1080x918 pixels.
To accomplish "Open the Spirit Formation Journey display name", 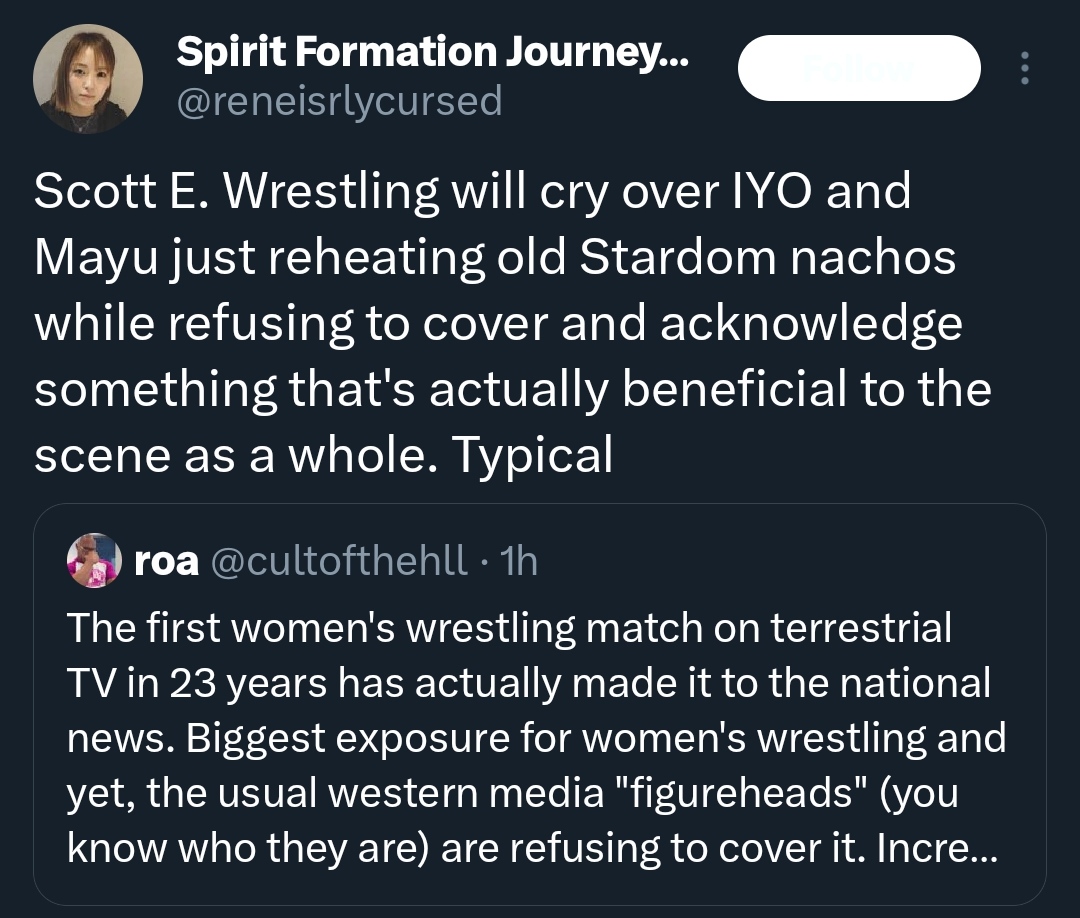I will pyautogui.click(x=431, y=54).
